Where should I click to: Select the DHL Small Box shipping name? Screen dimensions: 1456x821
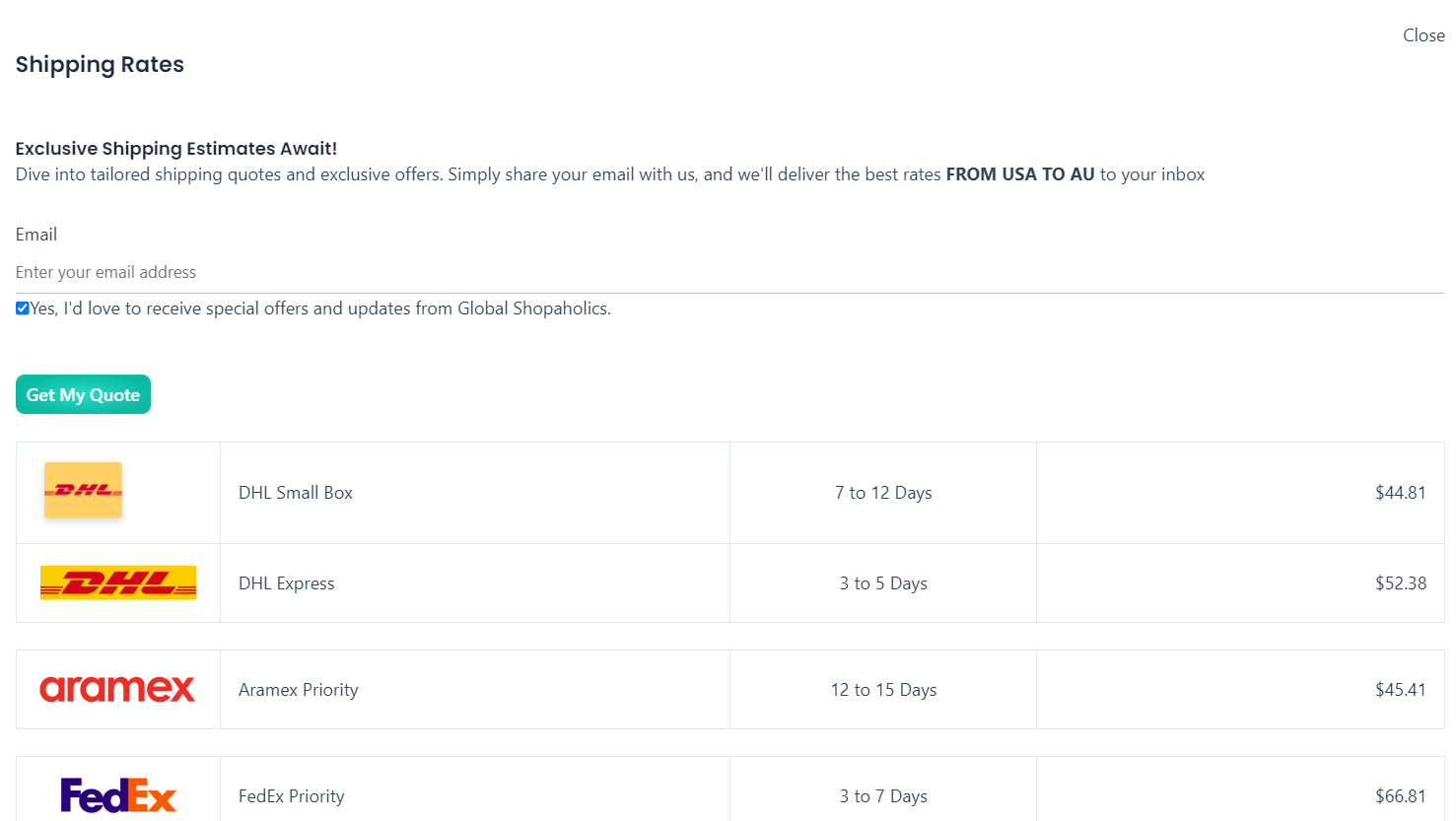296,493
